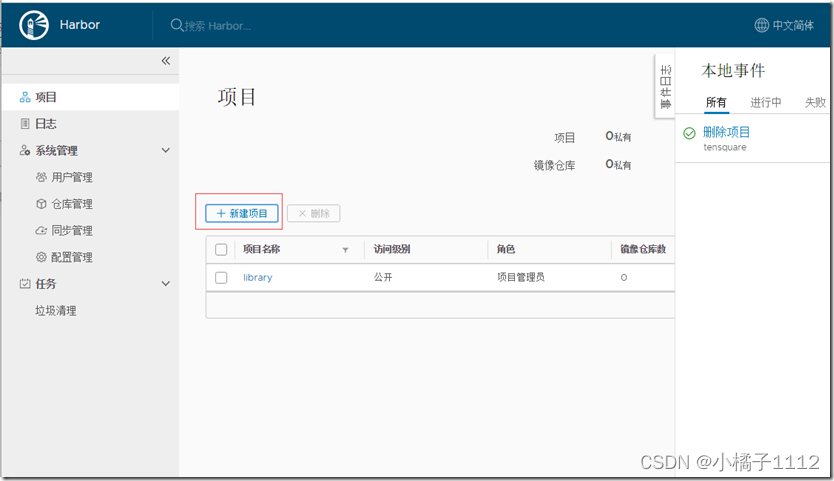This screenshot has height=481, width=834.
Task: Click the 搜索 Harbor search field
Action: [x=218, y=26]
